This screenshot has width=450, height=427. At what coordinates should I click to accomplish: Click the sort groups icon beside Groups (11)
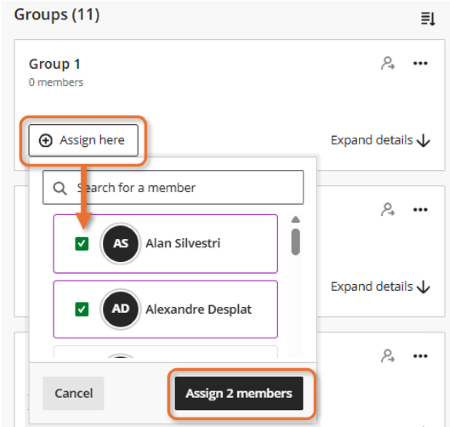point(428,19)
